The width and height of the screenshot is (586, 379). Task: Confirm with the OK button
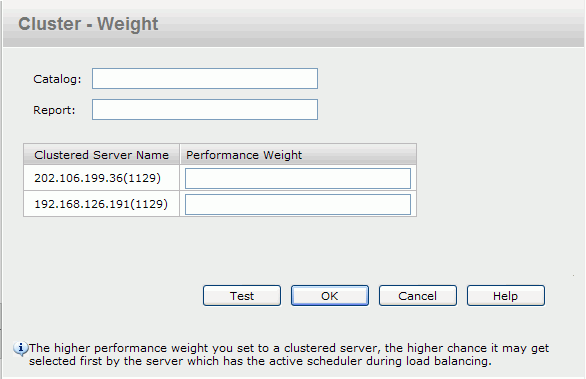[x=330, y=296]
